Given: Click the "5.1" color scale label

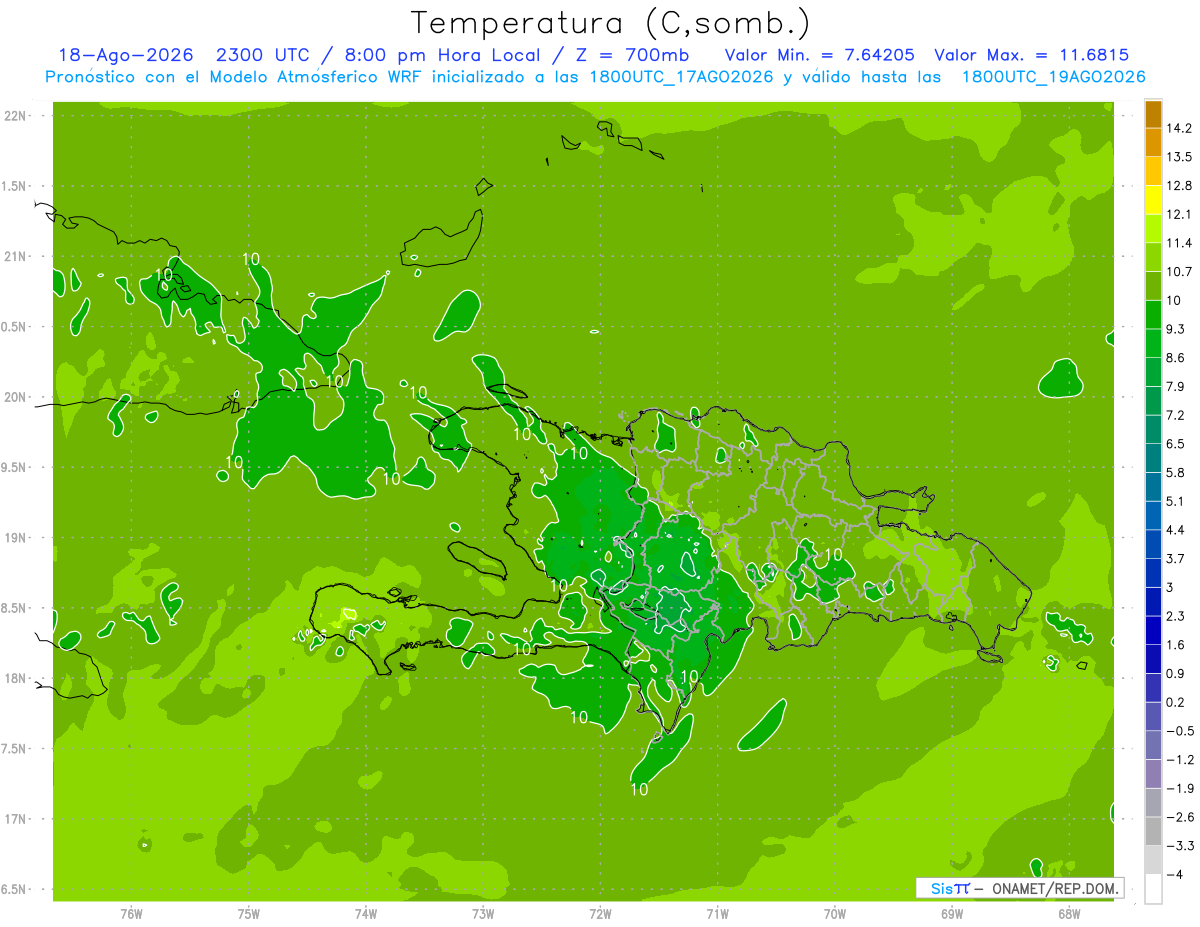Looking at the screenshot, I should click(x=1176, y=501).
